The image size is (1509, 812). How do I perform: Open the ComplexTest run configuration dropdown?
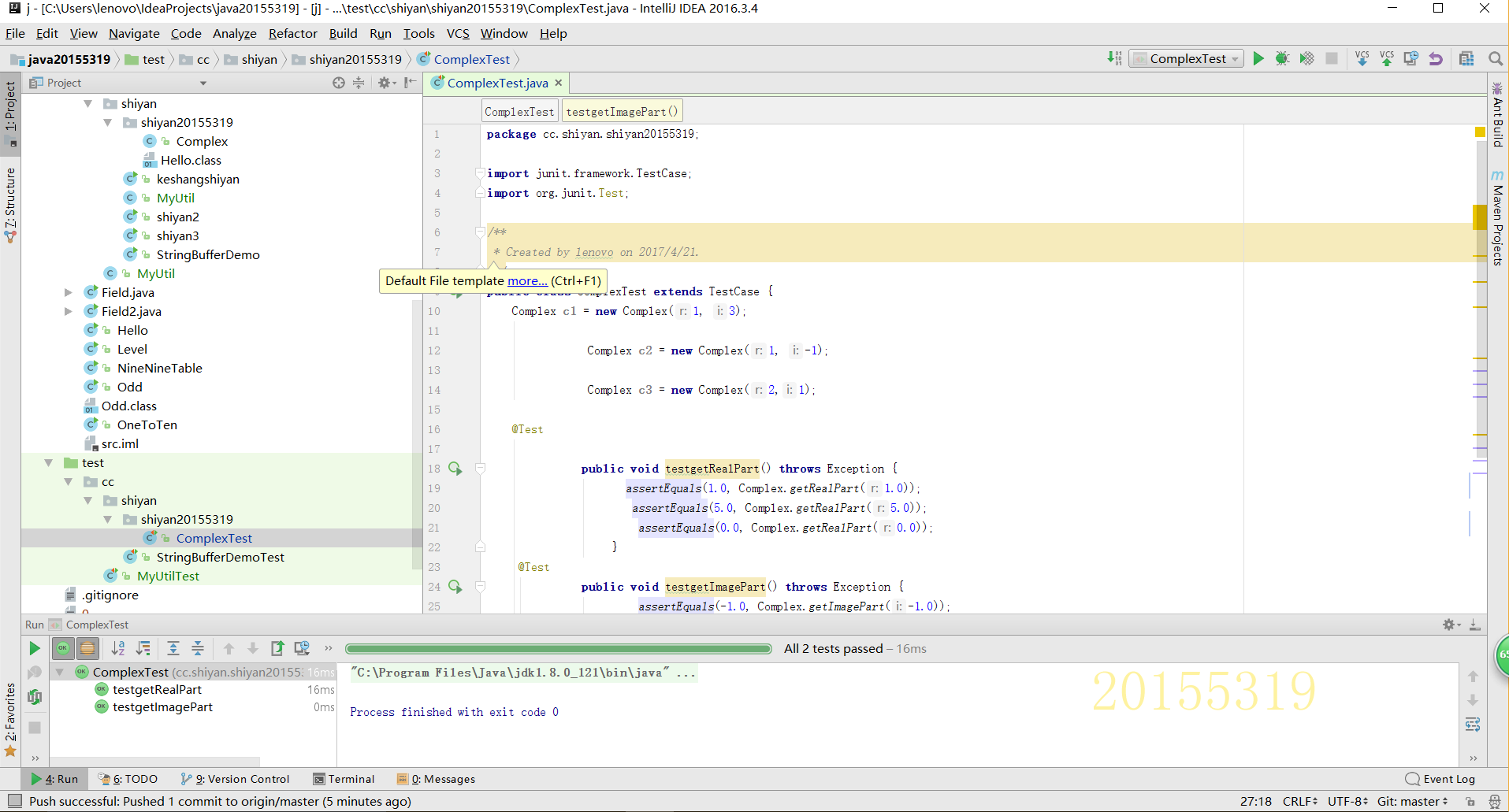[x=1187, y=58]
